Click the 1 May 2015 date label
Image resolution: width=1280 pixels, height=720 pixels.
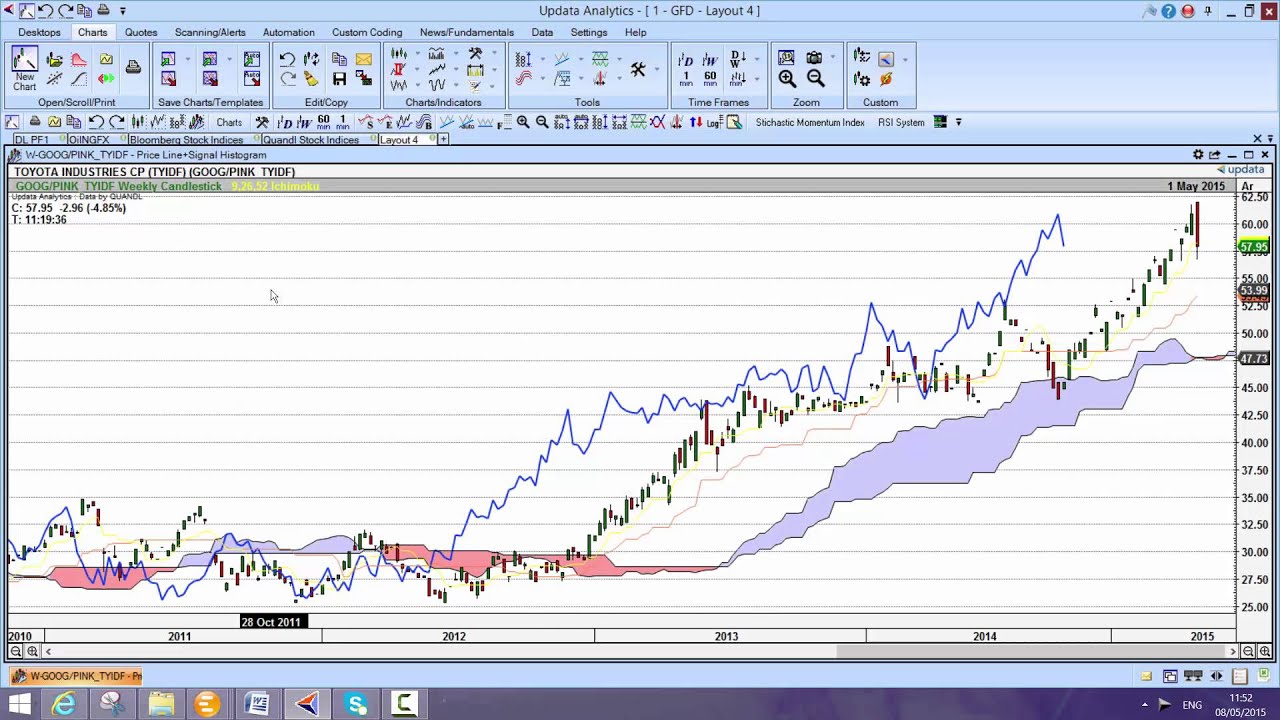(x=1196, y=186)
